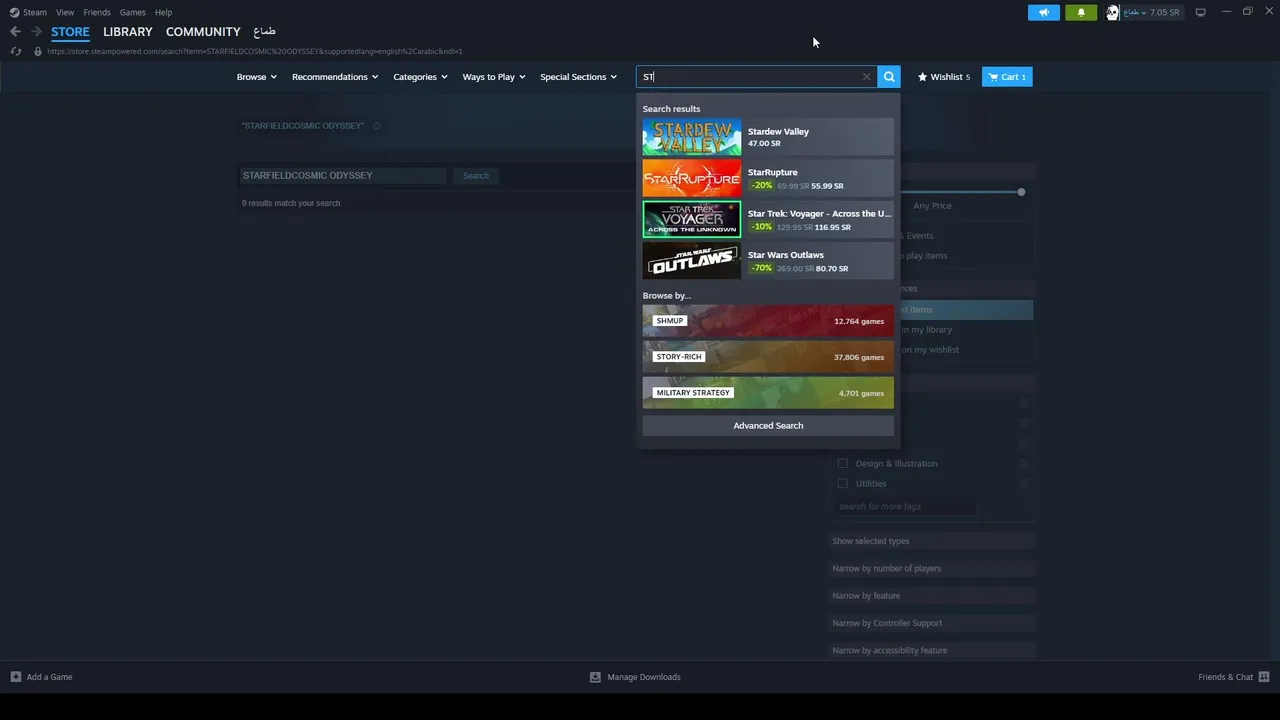1280x720 pixels.
Task: Open the Special Sections dropdown
Action: (578, 77)
